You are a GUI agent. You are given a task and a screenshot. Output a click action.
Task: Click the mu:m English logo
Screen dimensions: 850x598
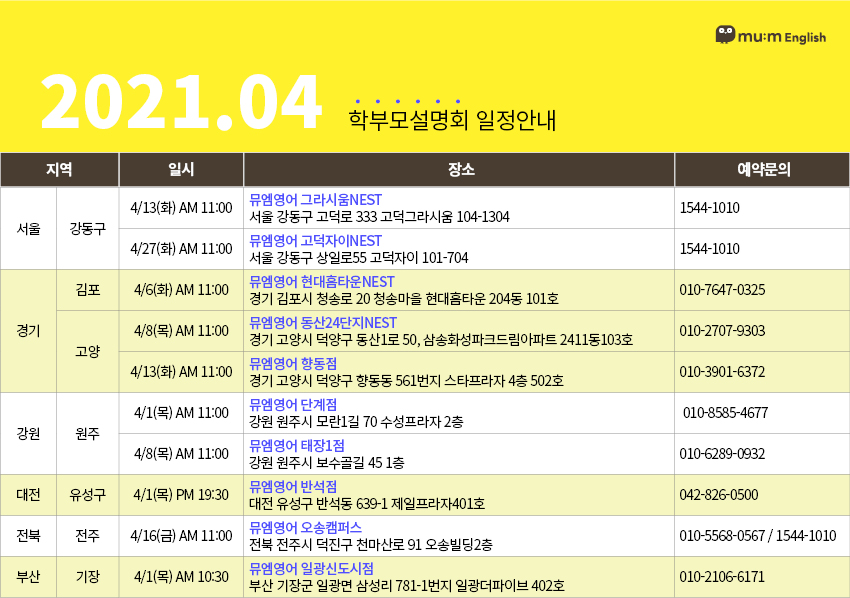click(770, 35)
